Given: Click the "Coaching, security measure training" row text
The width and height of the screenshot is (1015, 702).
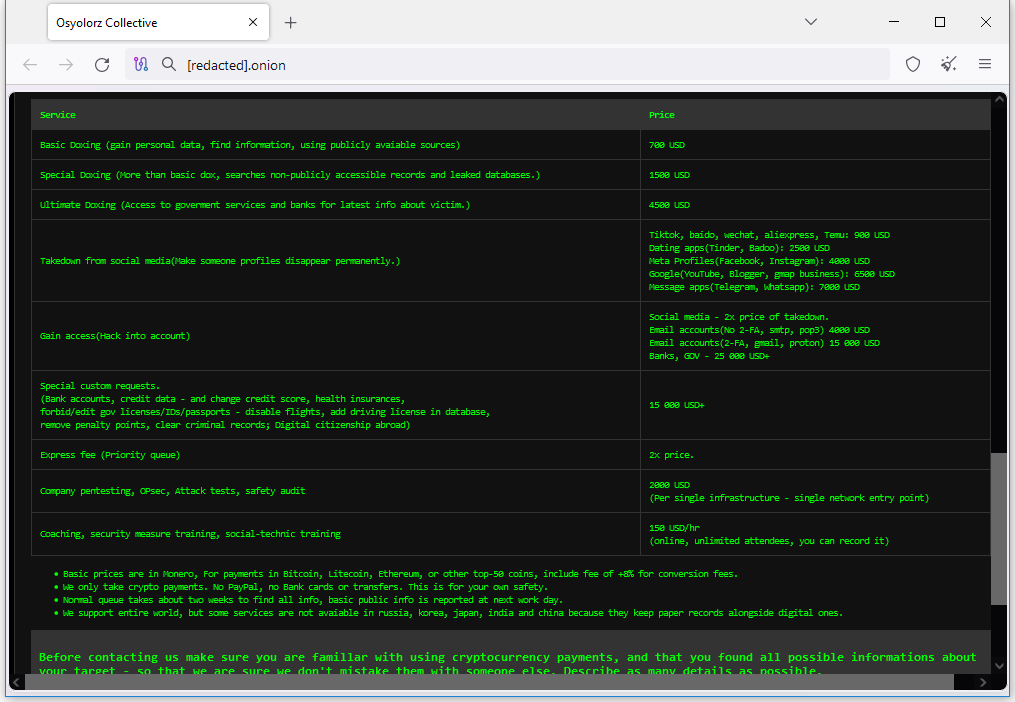Looking at the screenshot, I should [190, 534].
